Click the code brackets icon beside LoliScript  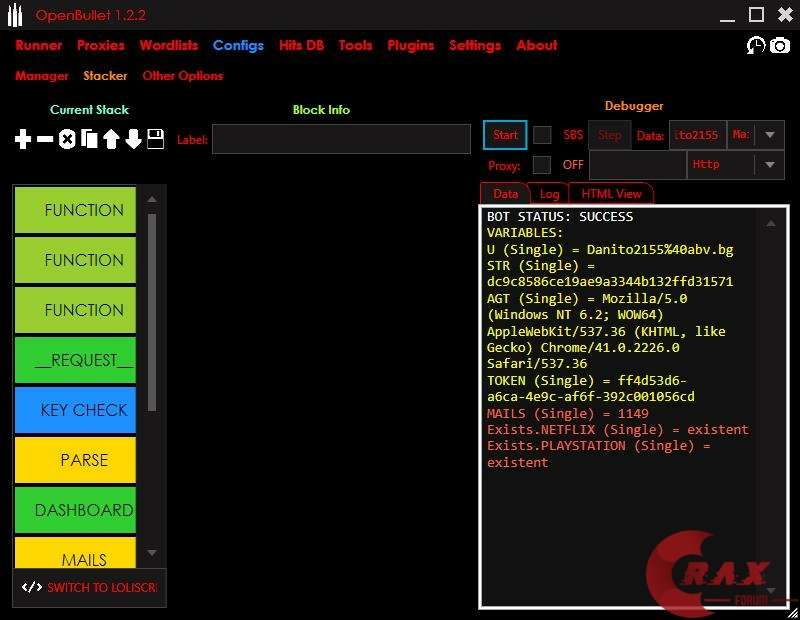pos(32,587)
